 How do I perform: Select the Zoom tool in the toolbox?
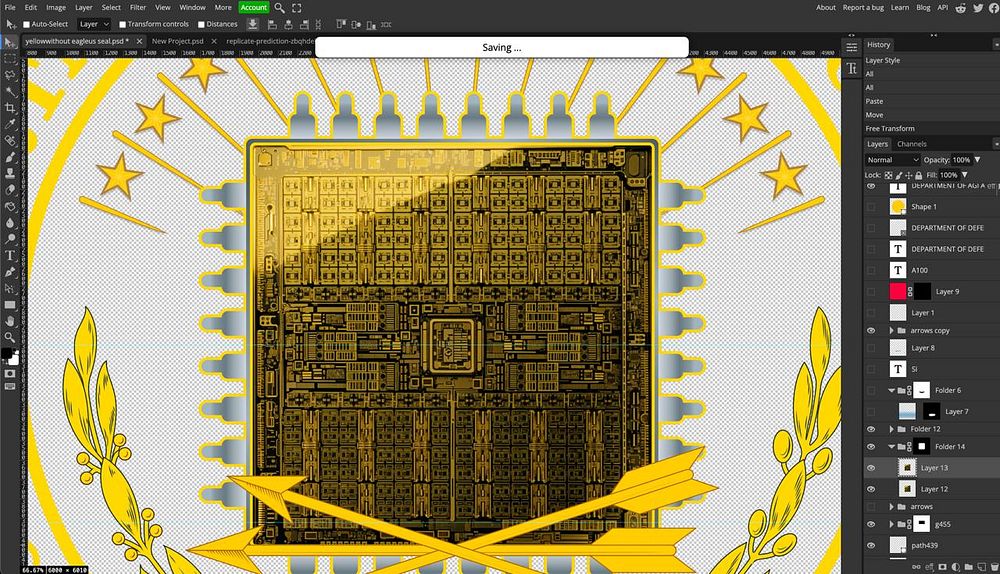click(10, 337)
